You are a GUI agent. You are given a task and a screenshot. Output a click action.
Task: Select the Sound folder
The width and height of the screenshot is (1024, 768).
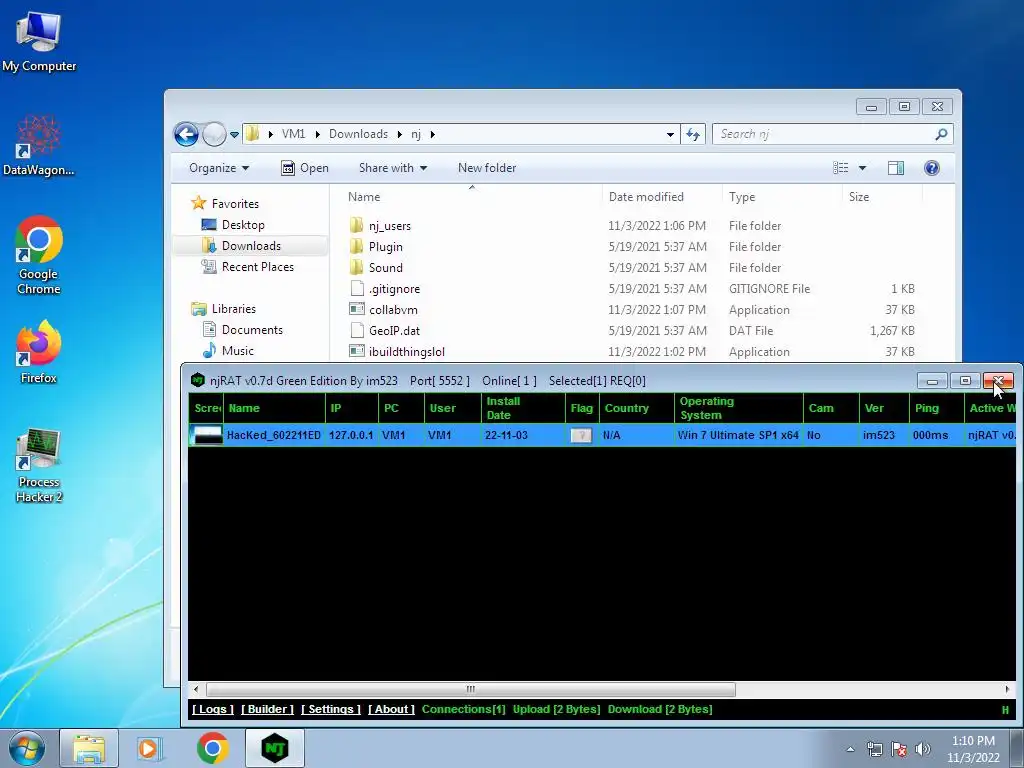376,268
